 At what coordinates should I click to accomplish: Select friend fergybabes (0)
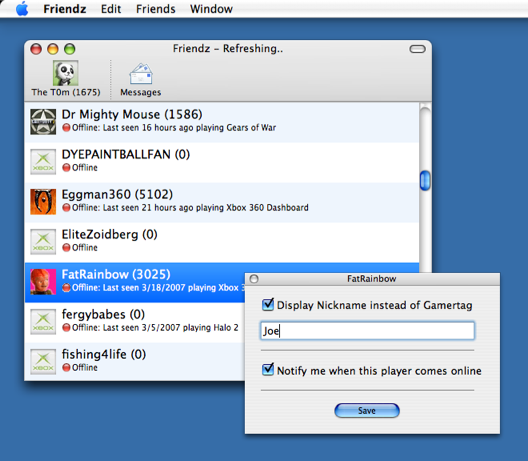click(135, 322)
